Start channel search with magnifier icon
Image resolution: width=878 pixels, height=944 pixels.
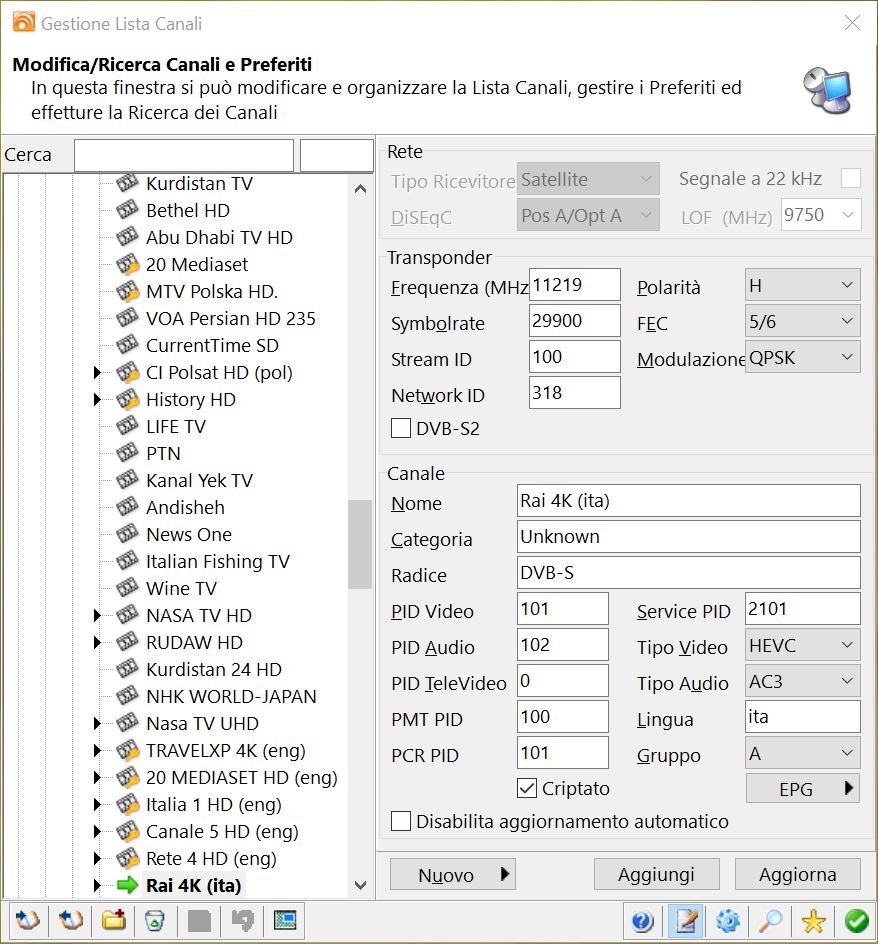tap(771, 921)
